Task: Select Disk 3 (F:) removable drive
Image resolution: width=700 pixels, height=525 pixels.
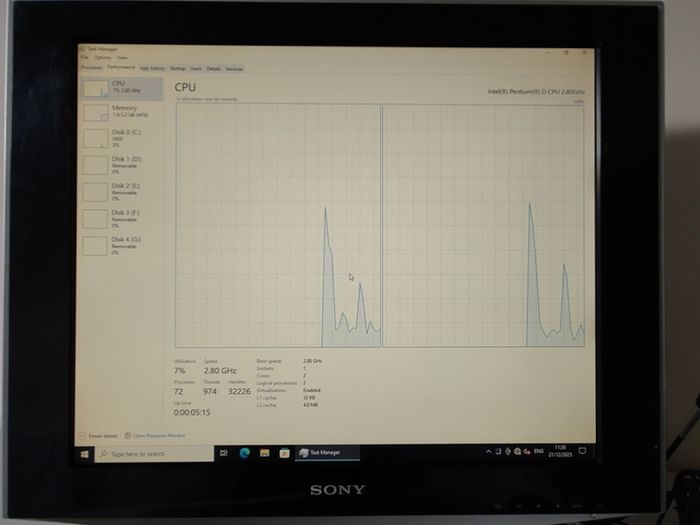Action: [x=122, y=219]
